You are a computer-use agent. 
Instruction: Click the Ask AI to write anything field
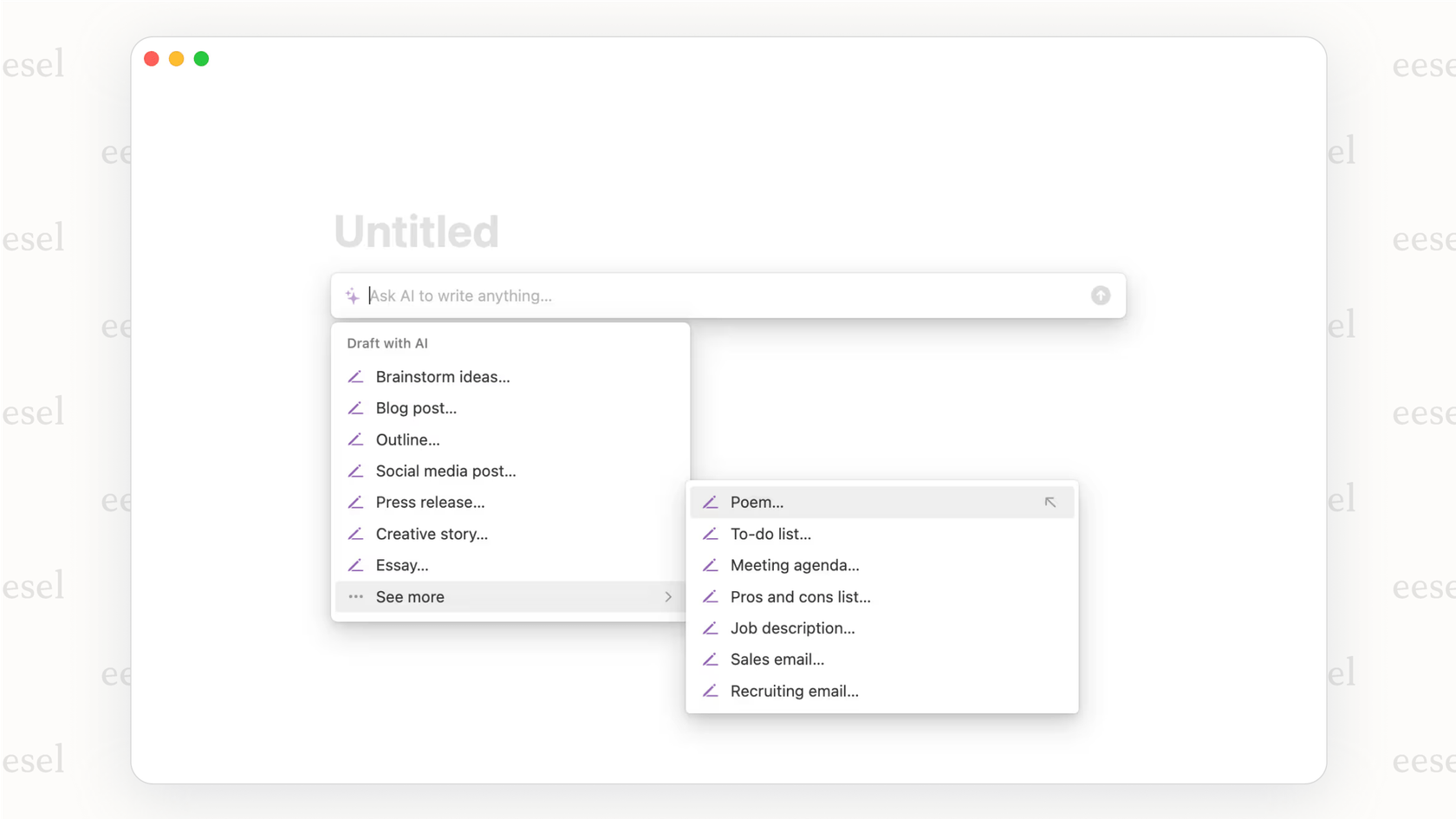click(x=607, y=296)
